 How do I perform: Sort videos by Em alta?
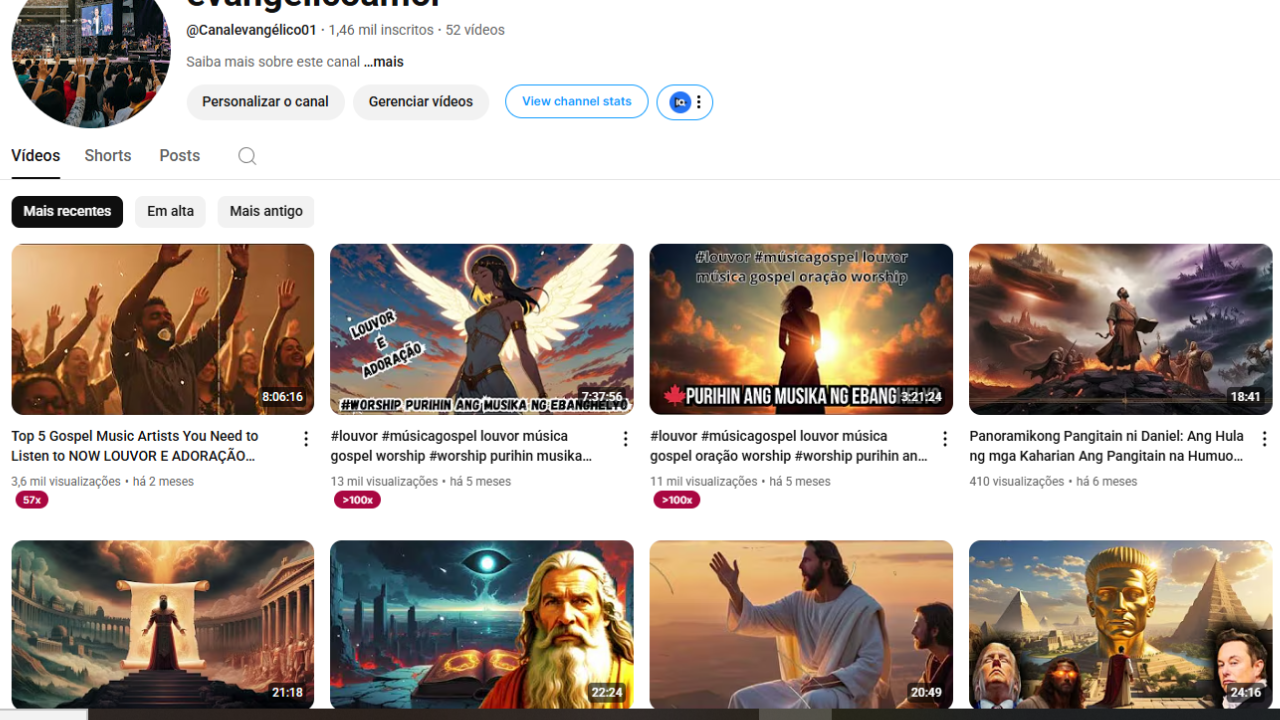click(170, 212)
